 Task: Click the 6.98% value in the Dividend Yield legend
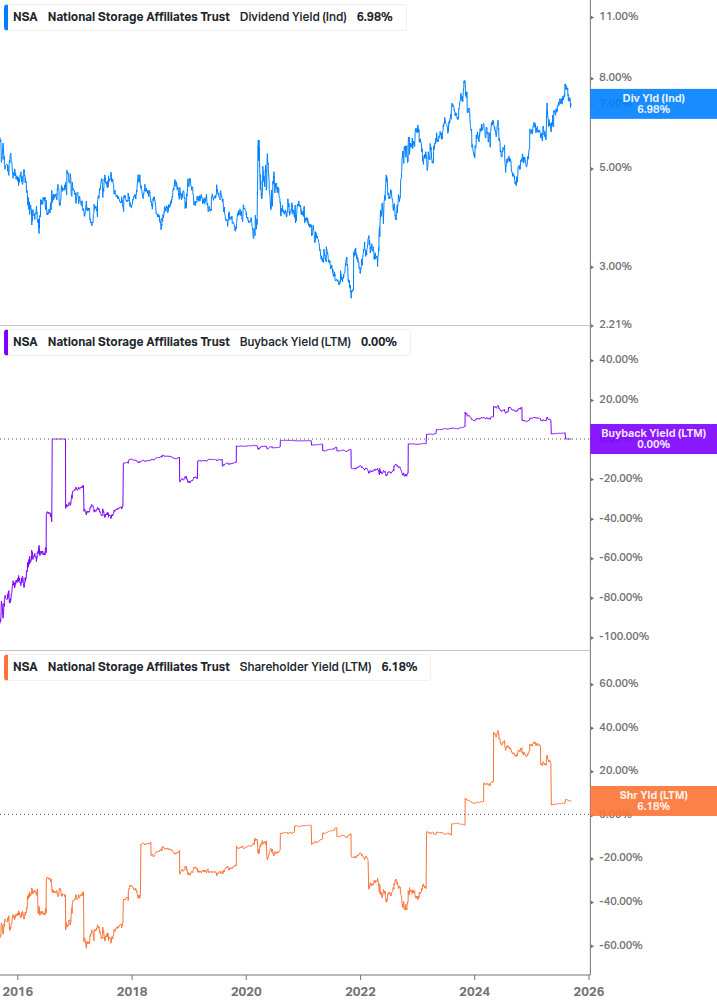(x=374, y=17)
